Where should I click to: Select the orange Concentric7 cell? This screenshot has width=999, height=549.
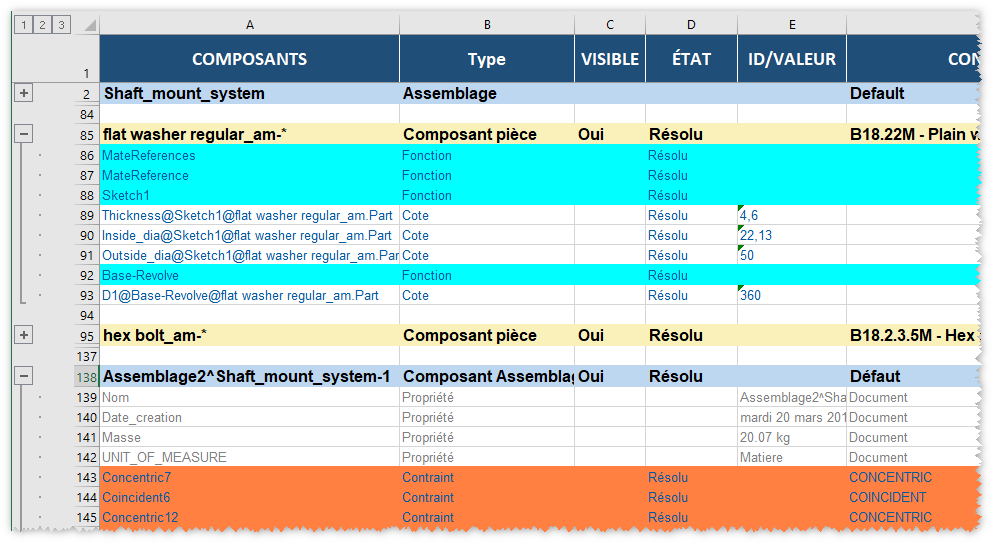click(x=249, y=477)
